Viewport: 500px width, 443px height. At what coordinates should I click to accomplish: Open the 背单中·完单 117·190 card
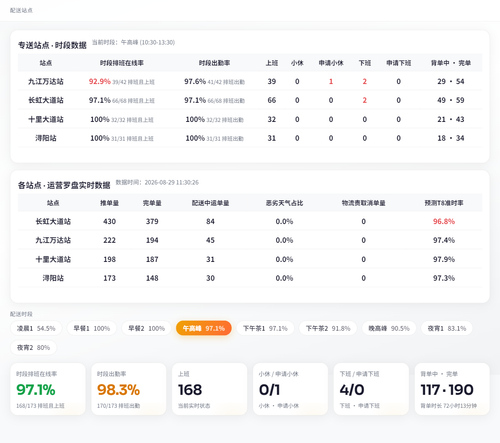click(x=452, y=389)
